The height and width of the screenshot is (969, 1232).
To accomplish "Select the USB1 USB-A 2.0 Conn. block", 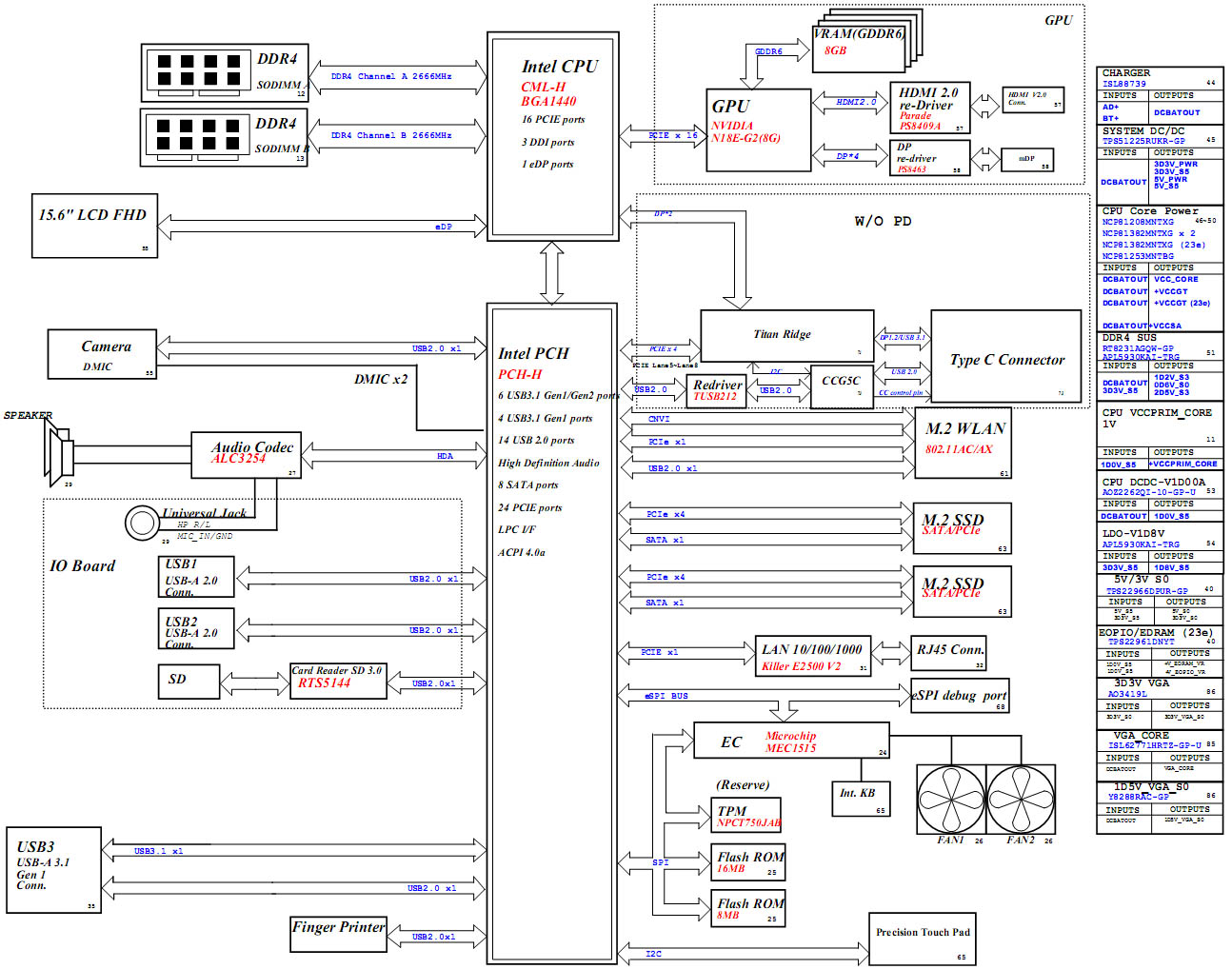I will (196, 577).
